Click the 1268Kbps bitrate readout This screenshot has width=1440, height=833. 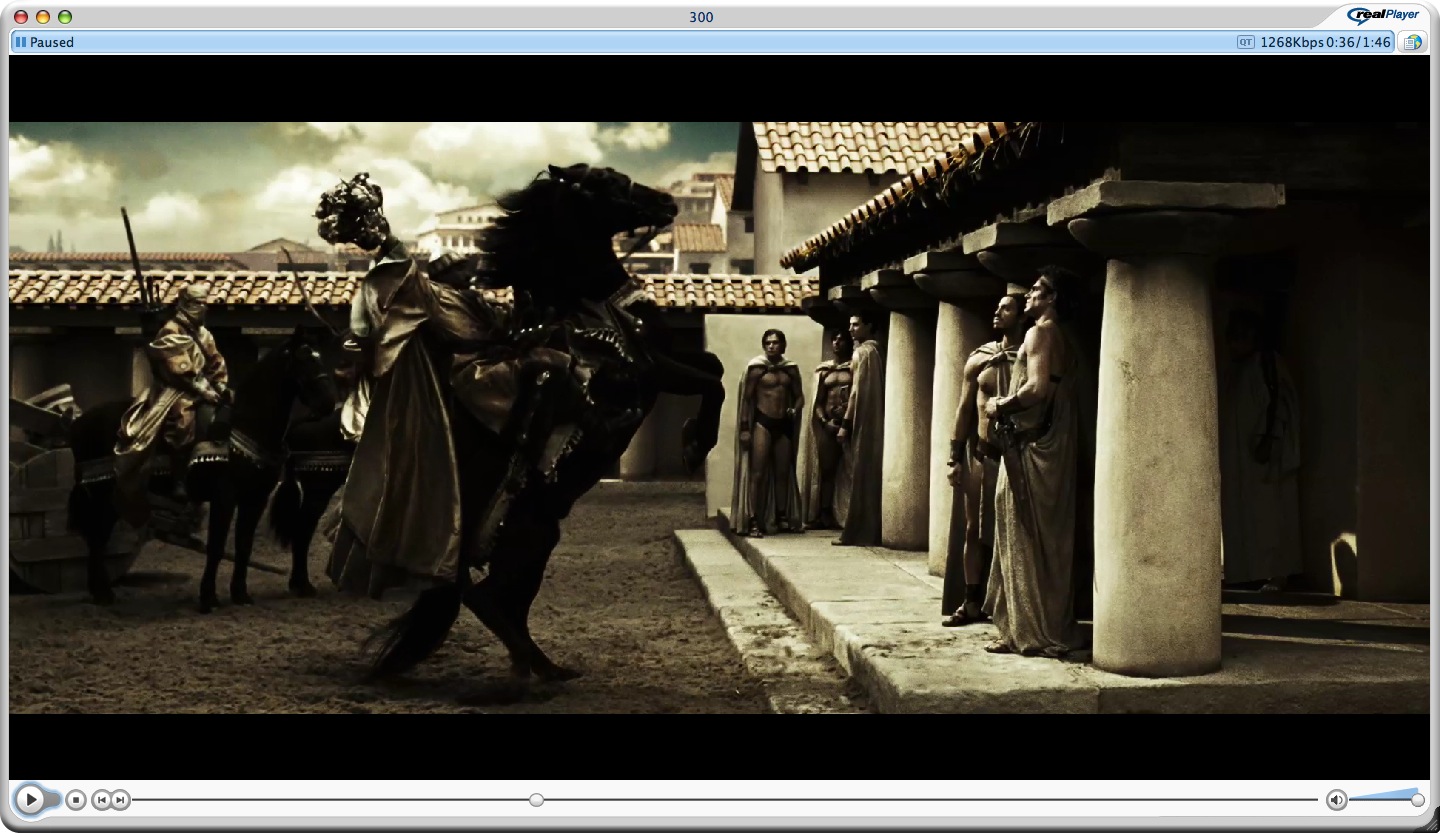tap(1292, 42)
